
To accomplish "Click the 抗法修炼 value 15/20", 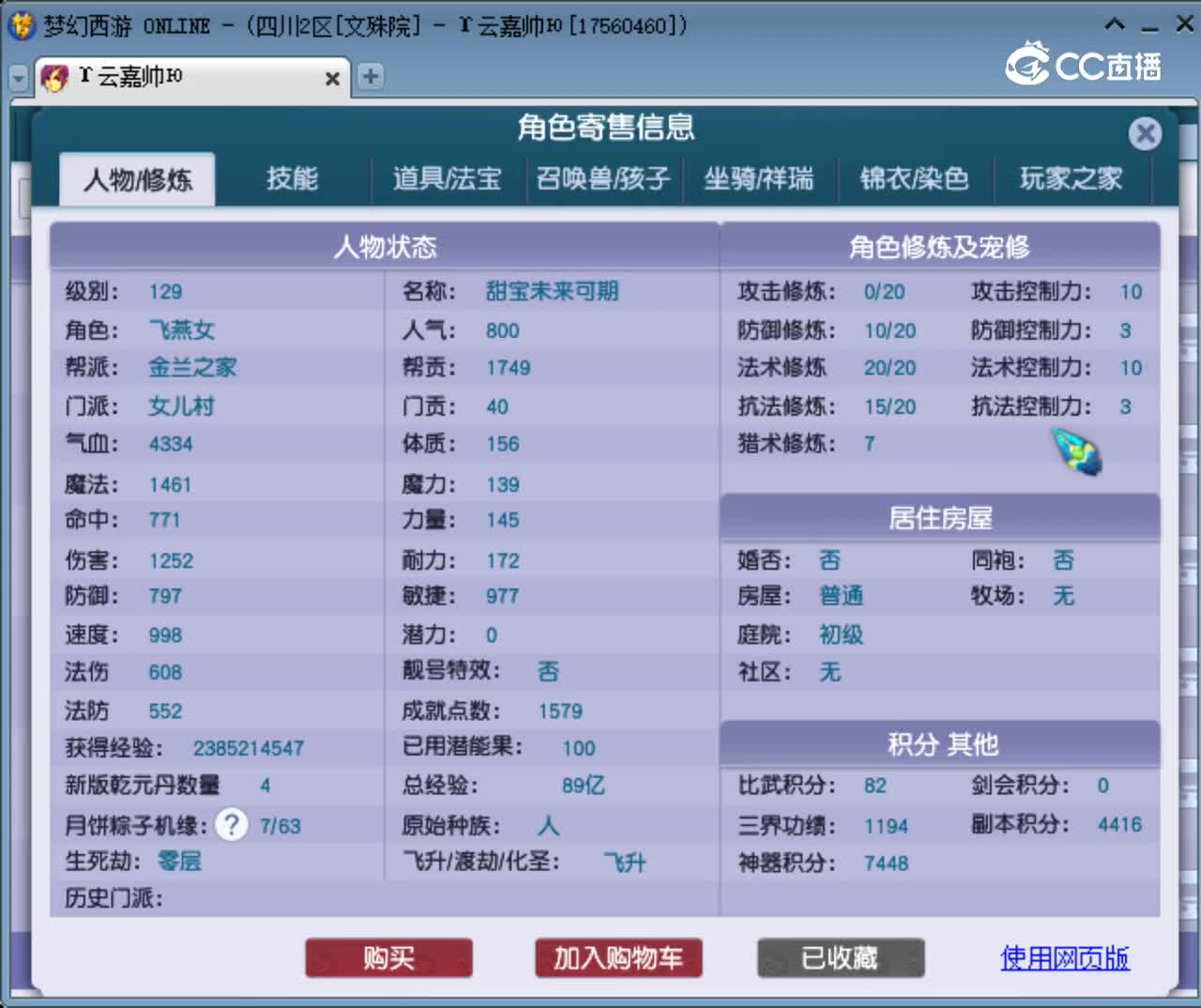I will pyautogui.click(x=889, y=406).
